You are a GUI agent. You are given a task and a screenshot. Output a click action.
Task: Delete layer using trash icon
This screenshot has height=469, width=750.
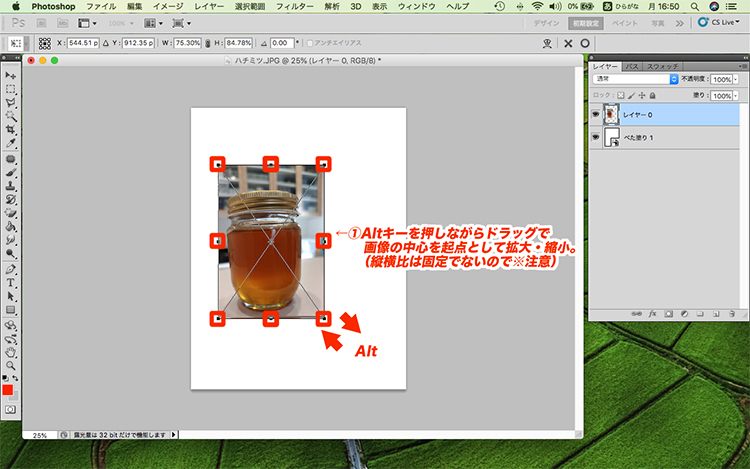[732, 314]
